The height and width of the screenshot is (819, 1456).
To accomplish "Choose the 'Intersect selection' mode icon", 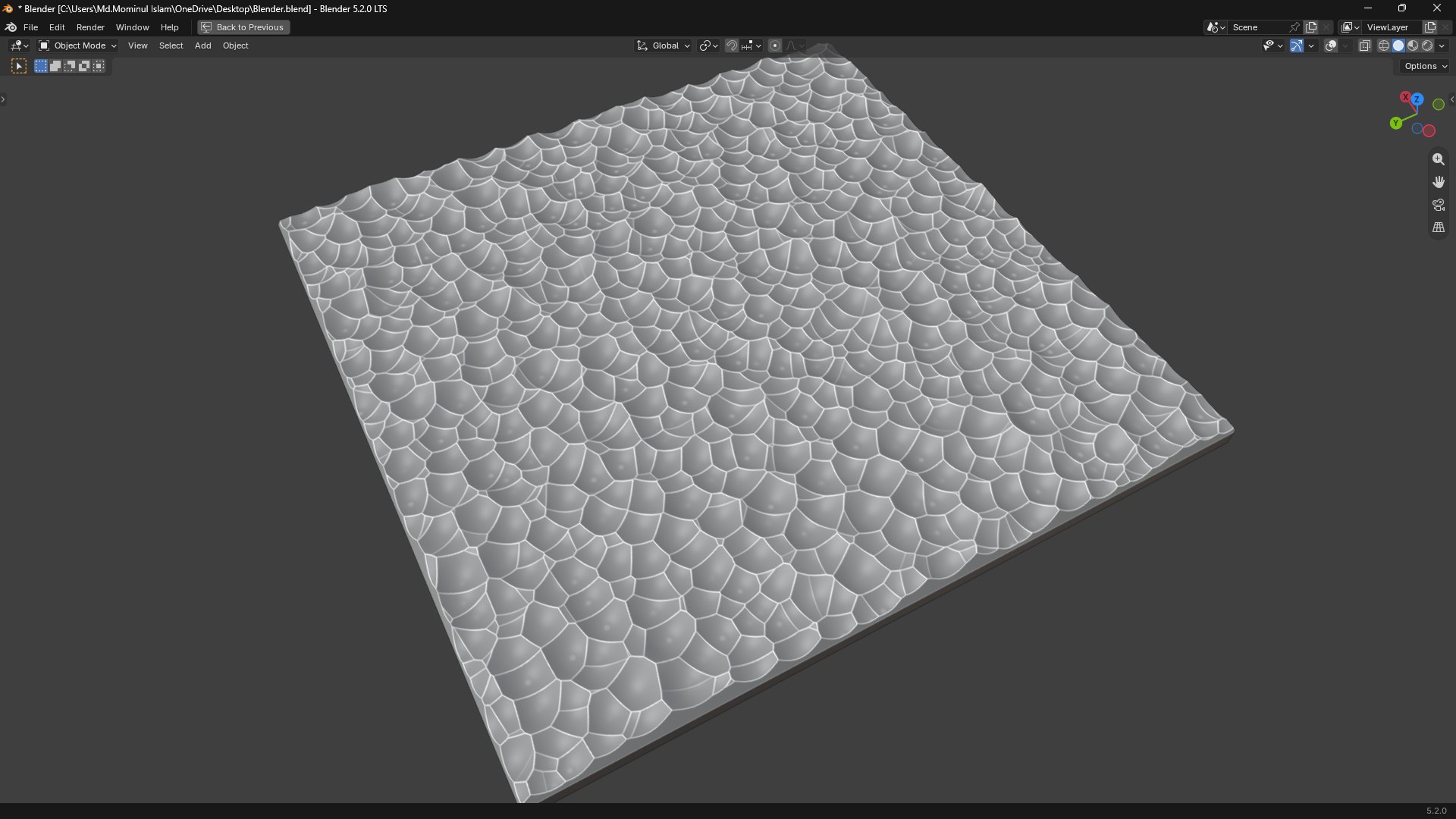I will click(x=99, y=67).
